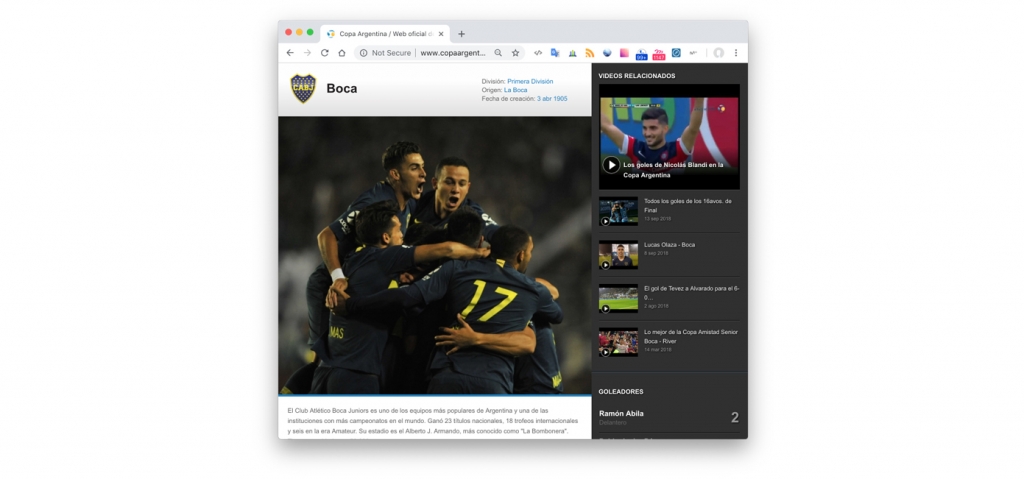Select the Copa Argentina browser tab
The width and height of the screenshot is (1024, 479).
[385, 34]
